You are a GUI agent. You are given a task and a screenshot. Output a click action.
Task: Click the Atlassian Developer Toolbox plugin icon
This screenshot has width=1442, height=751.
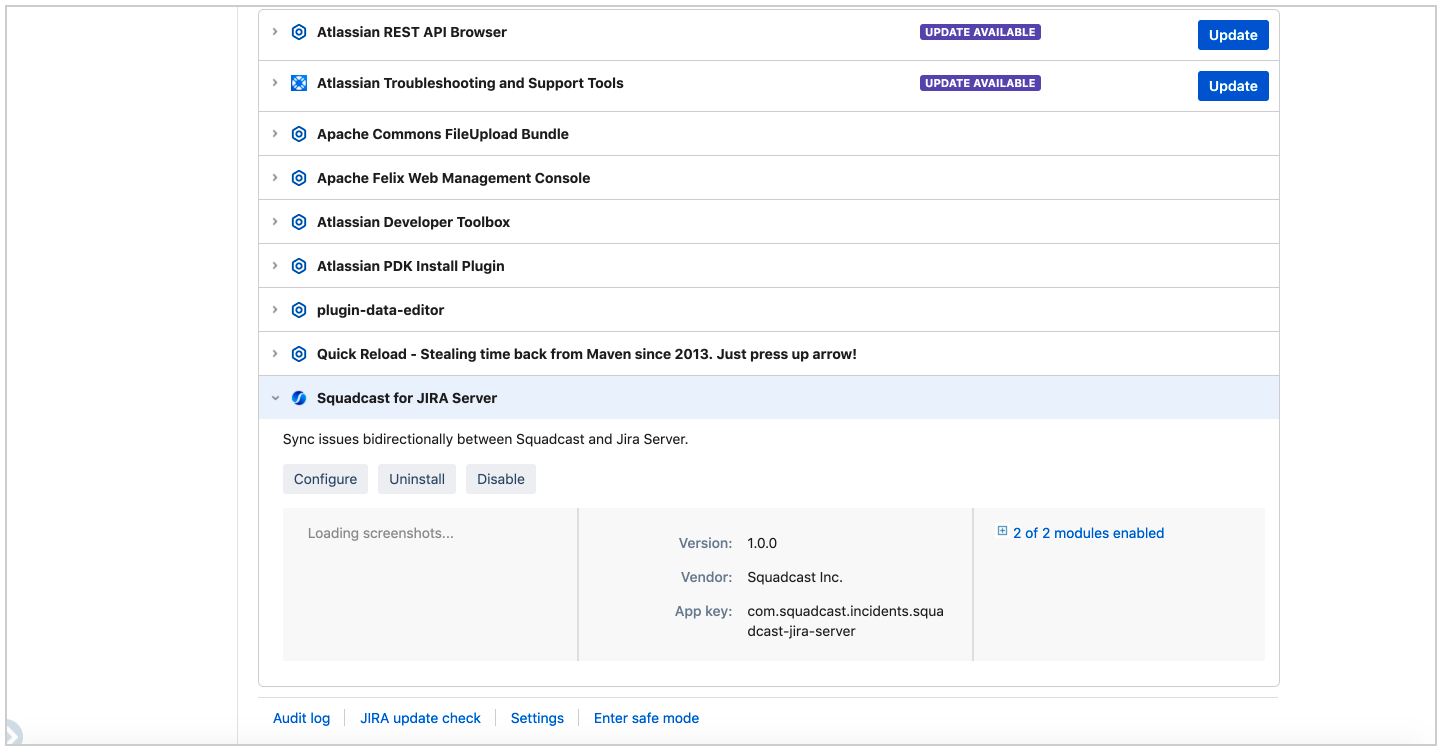click(298, 222)
